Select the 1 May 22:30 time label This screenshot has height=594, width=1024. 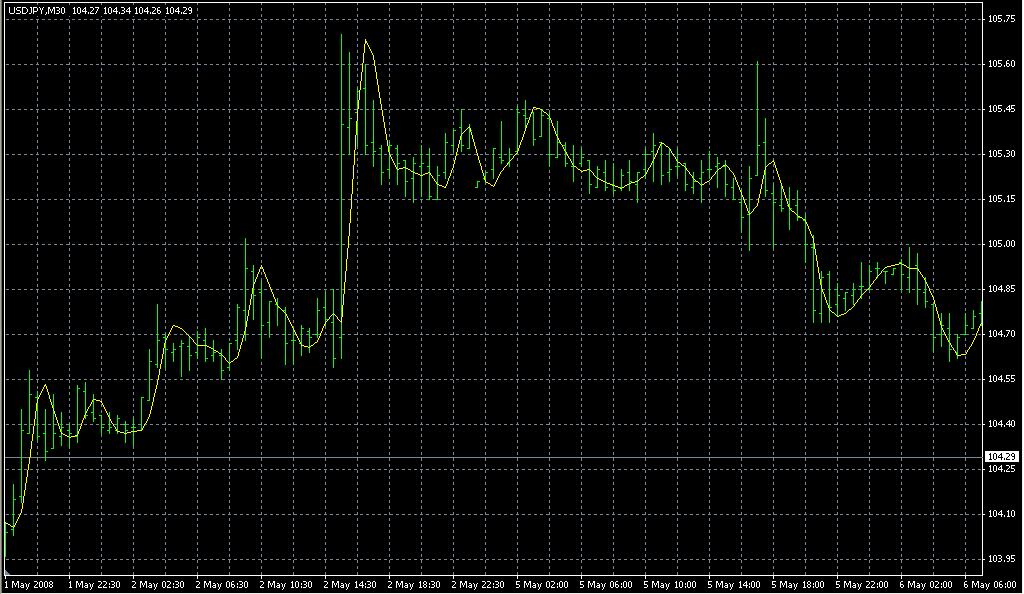[95, 584]
